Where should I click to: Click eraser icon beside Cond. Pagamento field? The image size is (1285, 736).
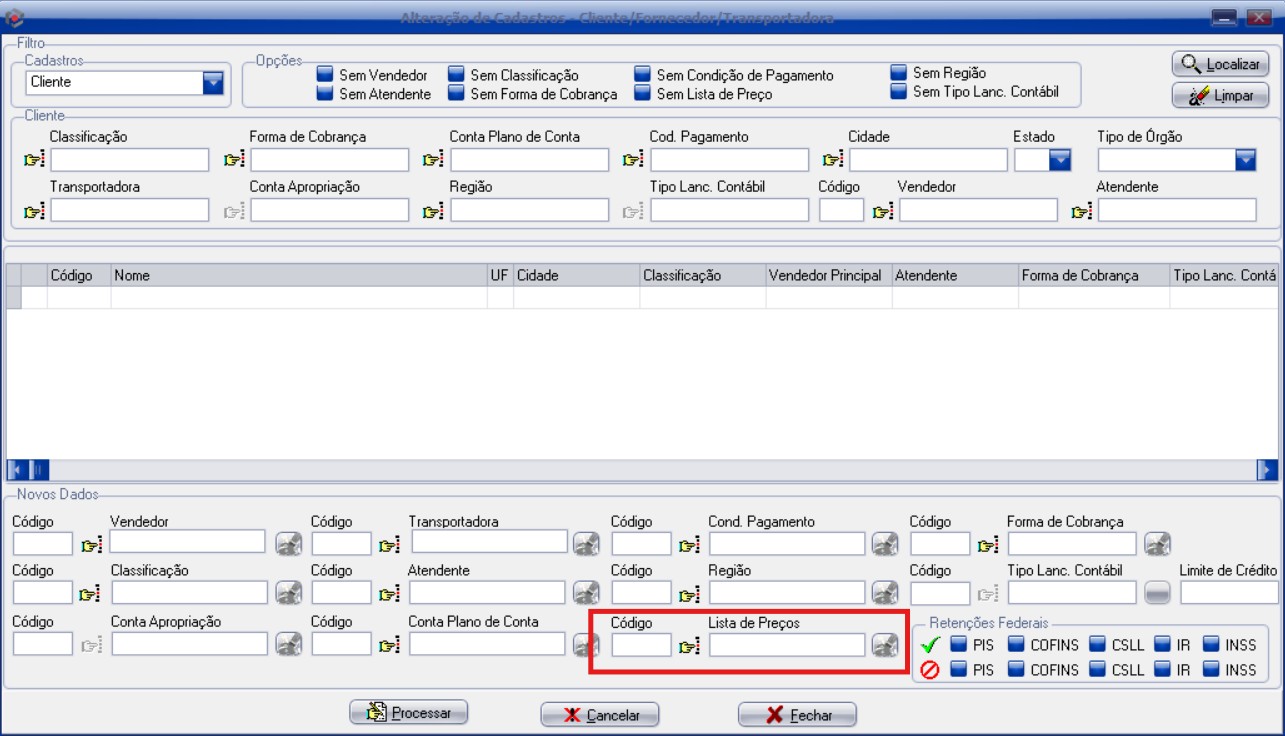[x=884, y=544]
